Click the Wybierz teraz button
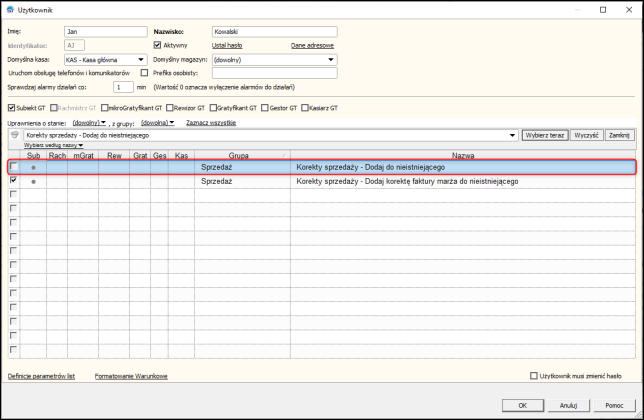644x420 pixels. (545, 135)
